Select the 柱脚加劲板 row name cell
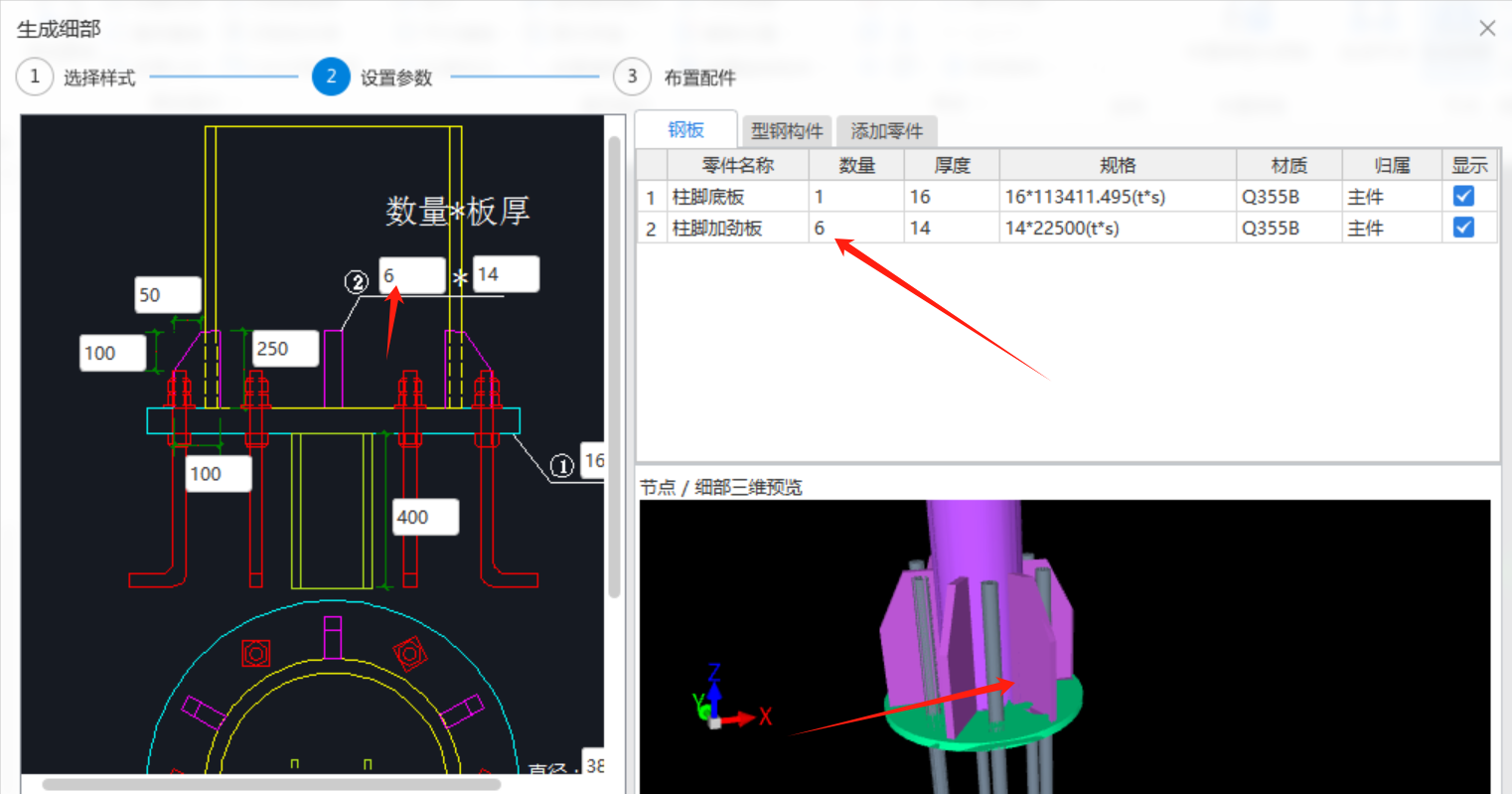This screenshot has height=794, width=1512. tap(737, 229)
